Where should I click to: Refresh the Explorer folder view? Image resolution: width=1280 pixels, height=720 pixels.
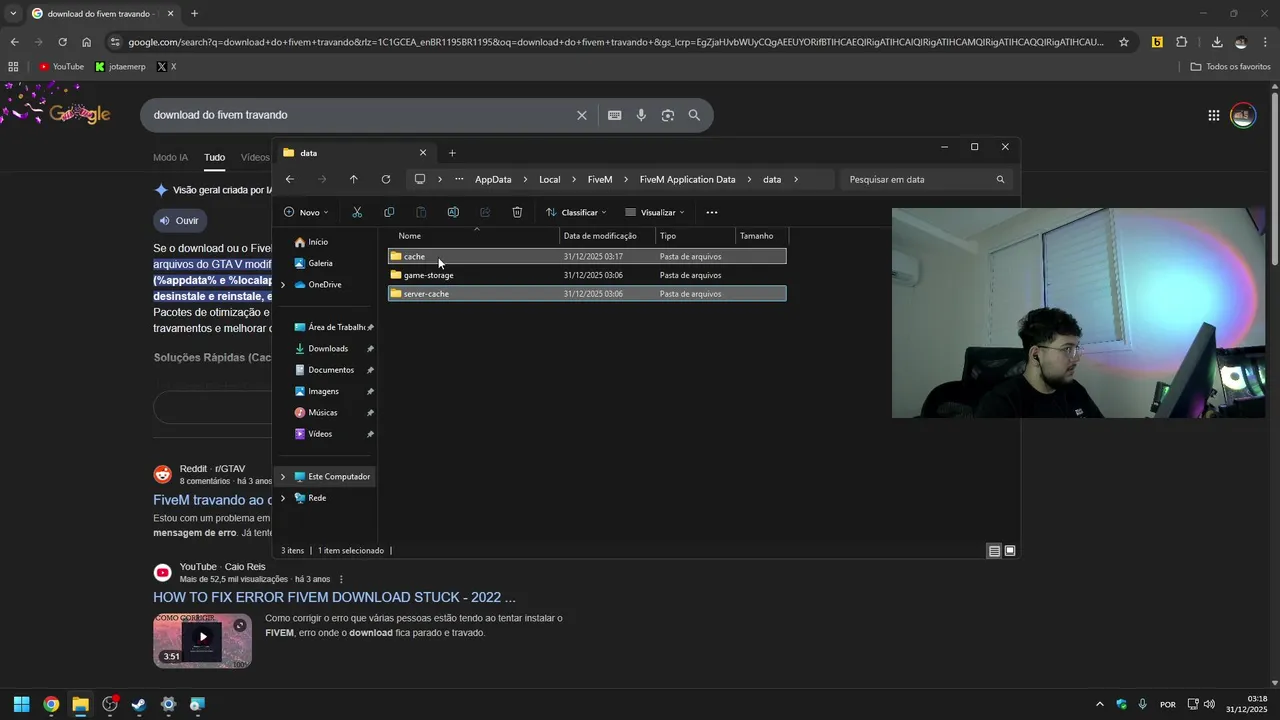coord(386,179)
